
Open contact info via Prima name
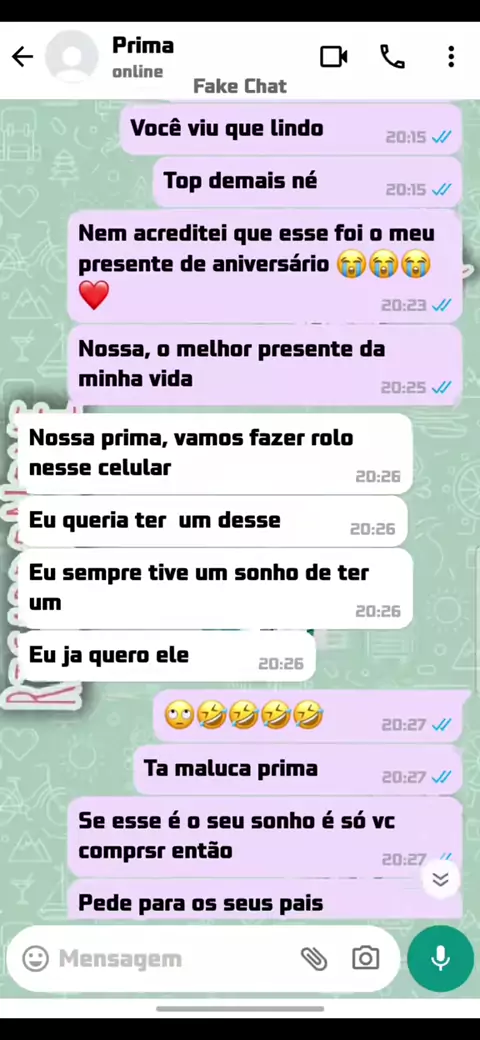point(143,46)
